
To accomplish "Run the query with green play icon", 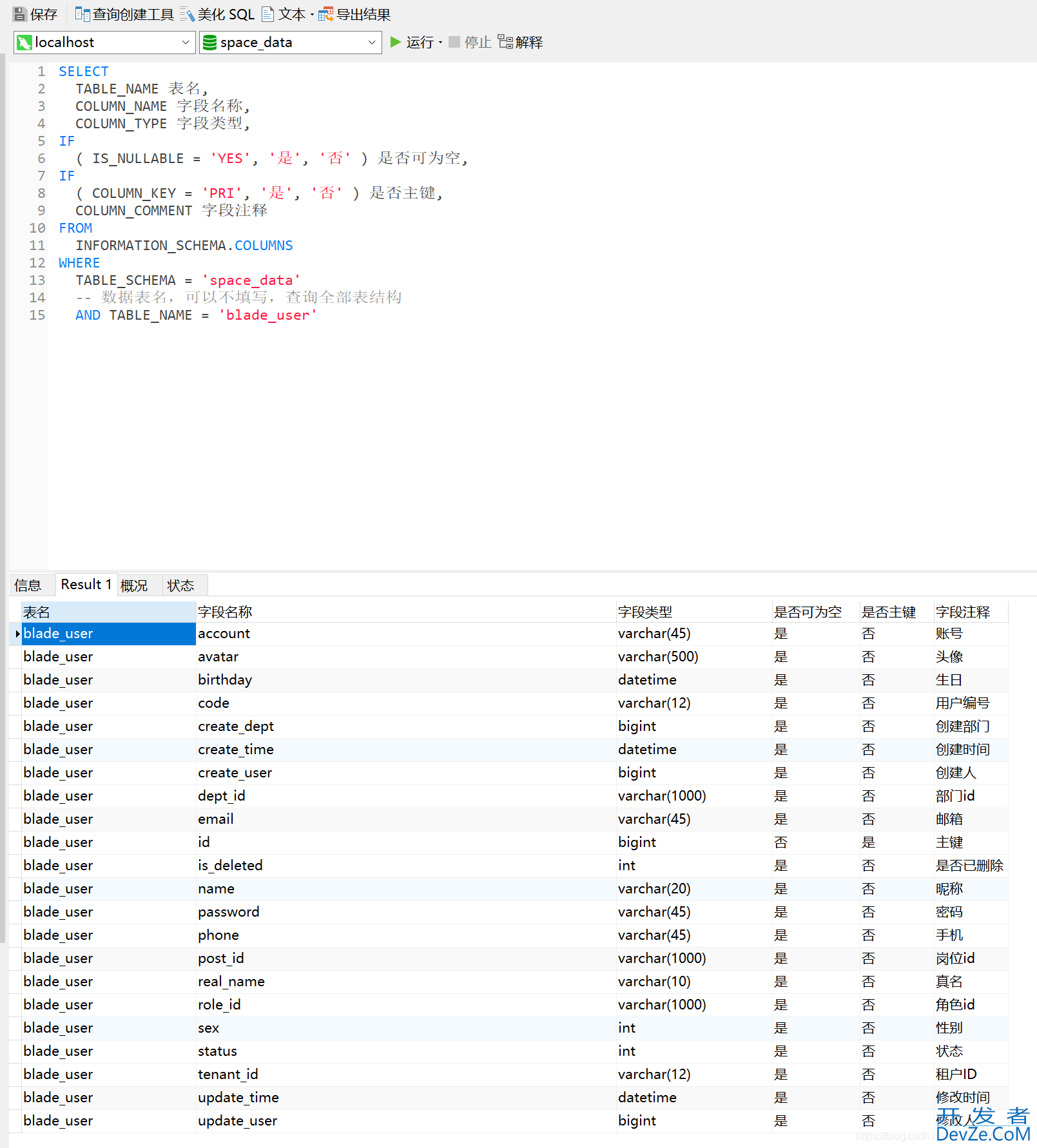I will [x=396, y=42].
